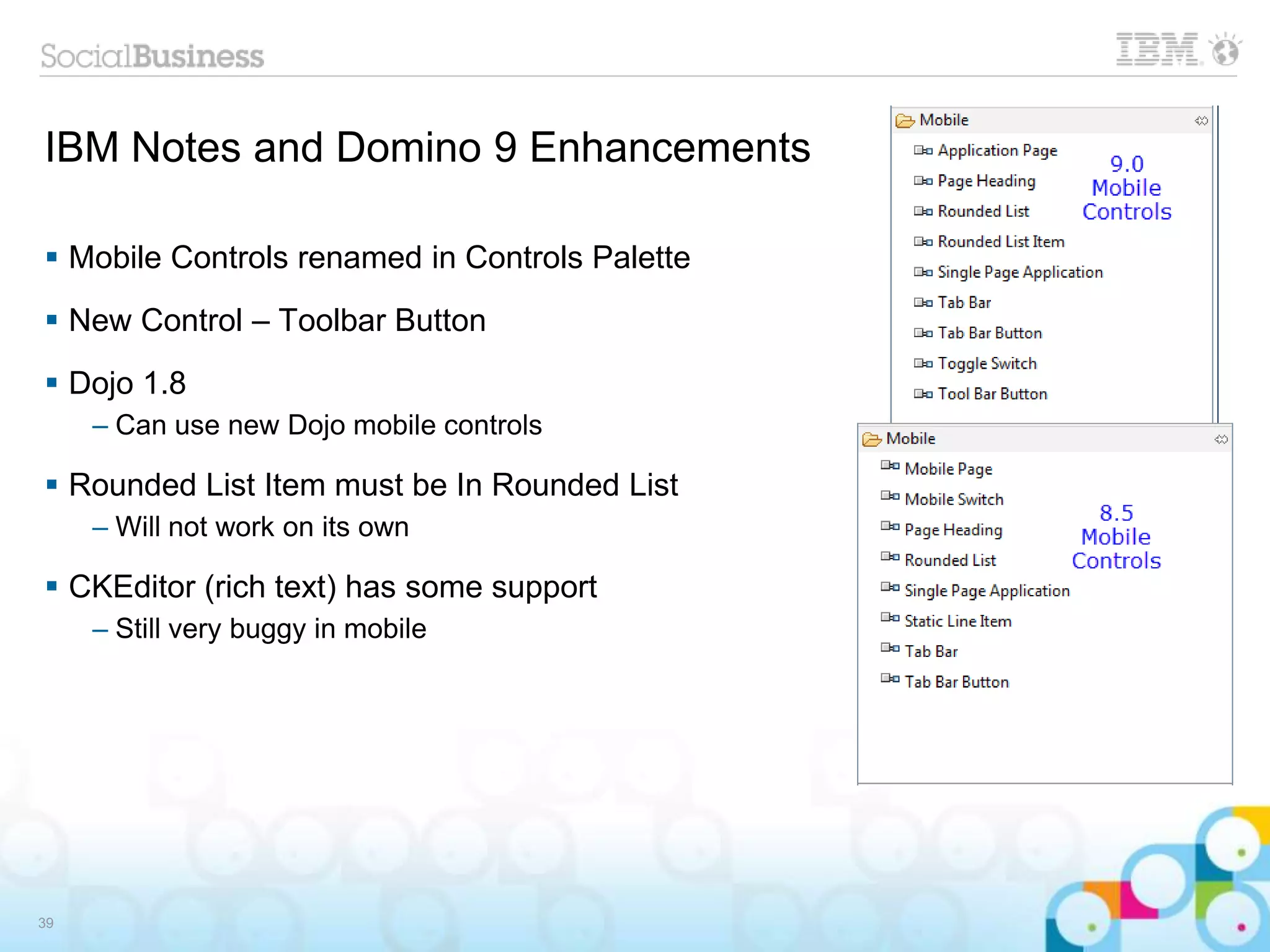This screenshot has height=952, width=1270.
Task: Collapse the 8.5 Mobile palette with its pin arrows
Action: 1221,439
